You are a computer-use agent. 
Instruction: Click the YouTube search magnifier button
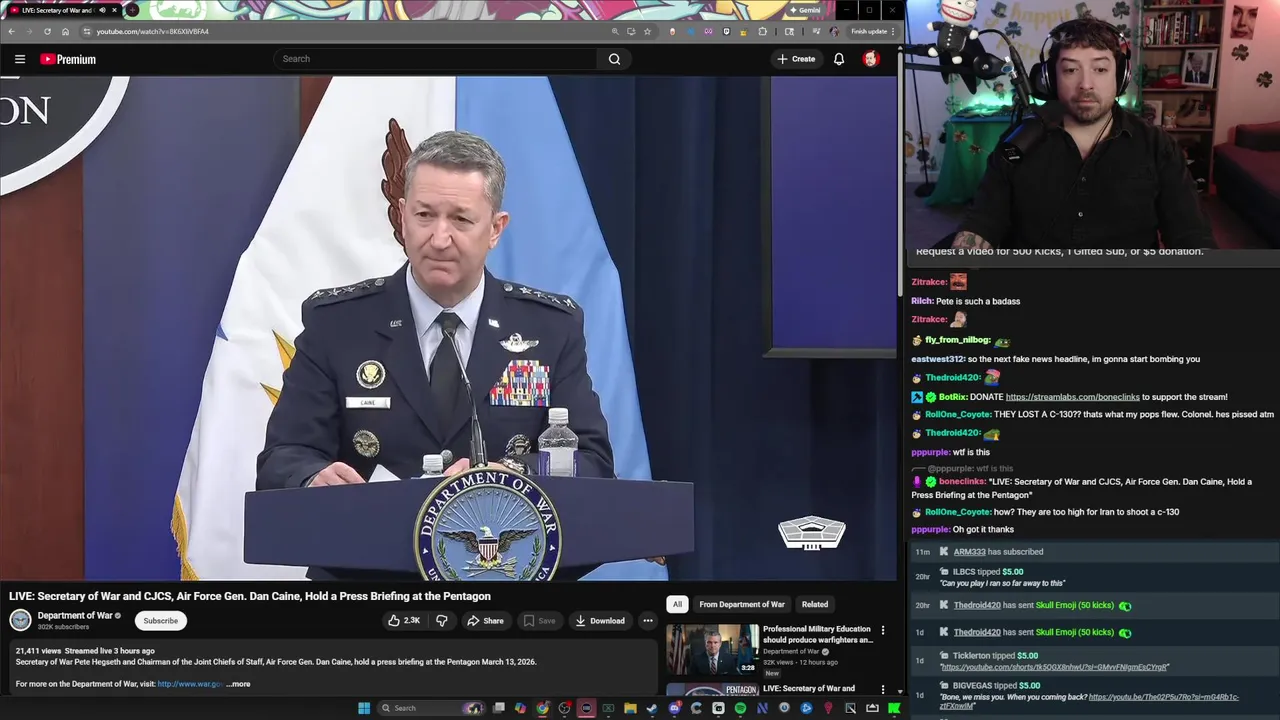coord(614,59)
